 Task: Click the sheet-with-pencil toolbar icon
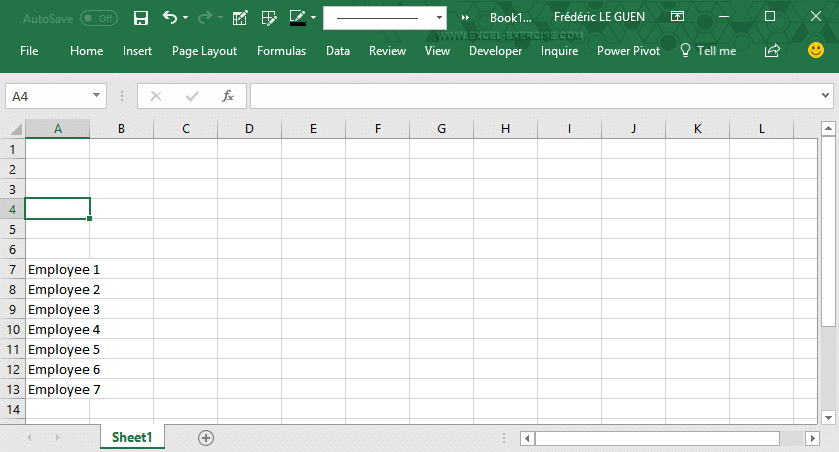pyautogui.click(x=240, y=18)
